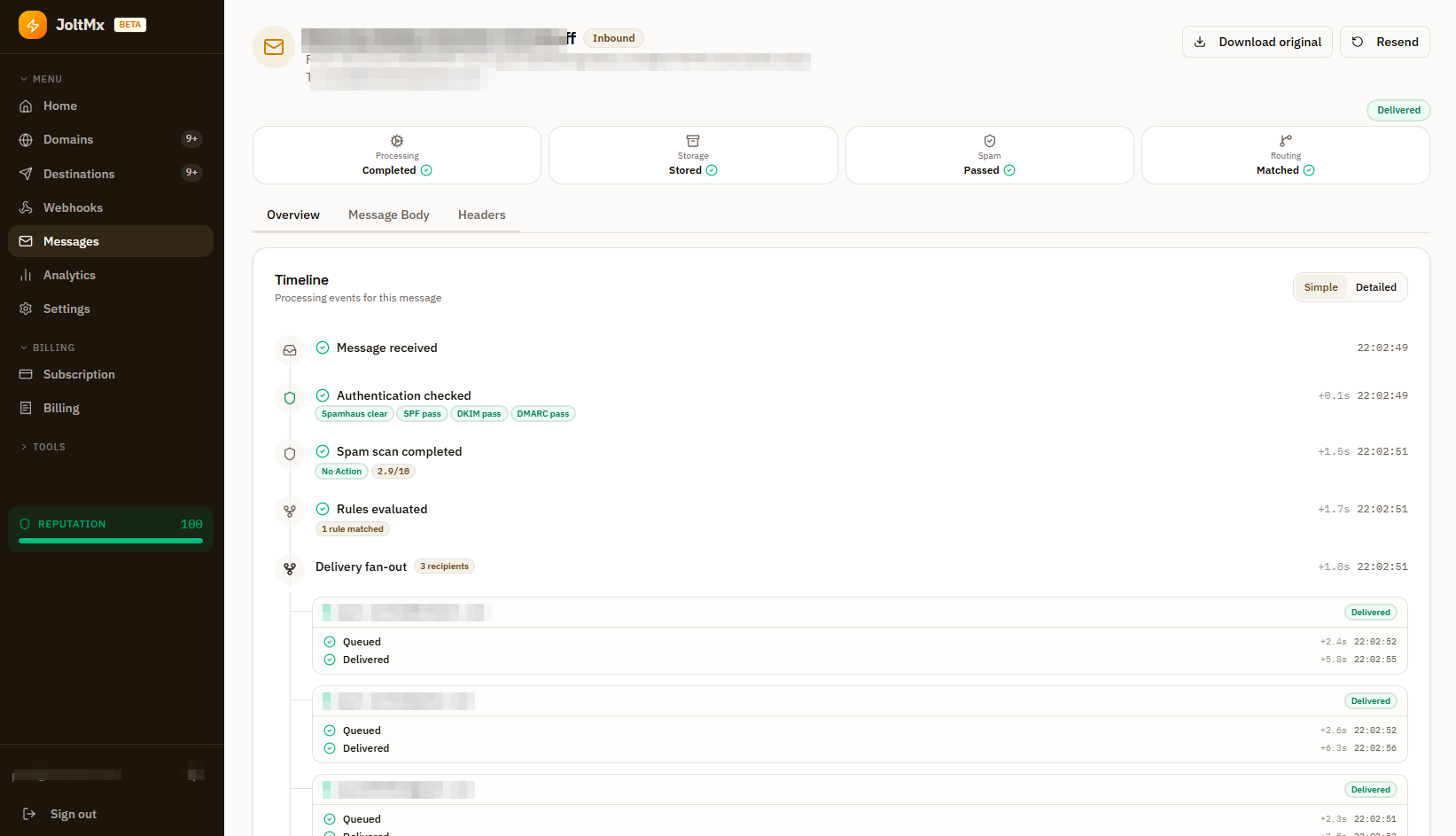This screenshot has height=836, width=1456.
Task: Open Subscription card icon
Action: 26,374
